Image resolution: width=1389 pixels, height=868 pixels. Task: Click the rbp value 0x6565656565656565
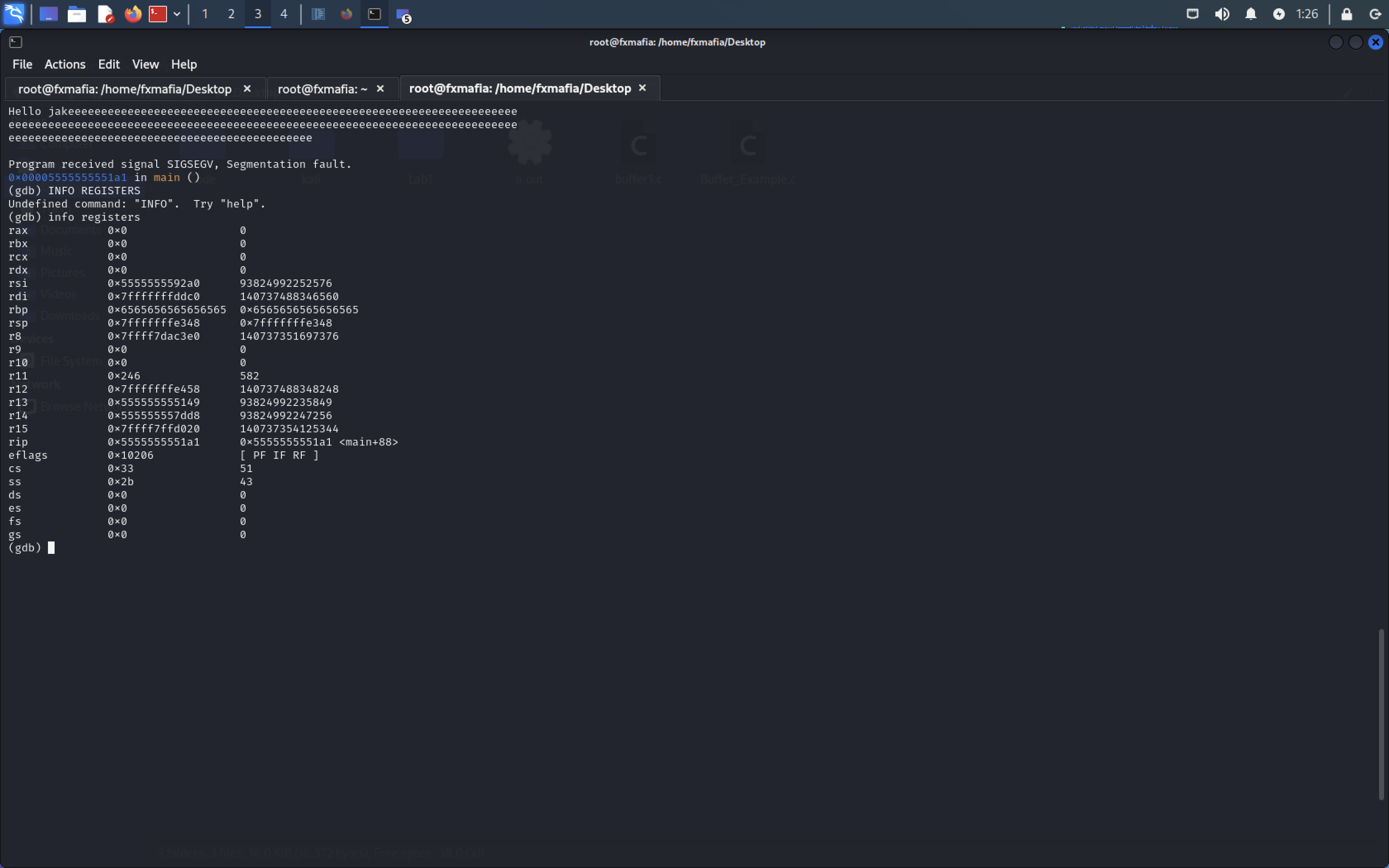point(167,310)
